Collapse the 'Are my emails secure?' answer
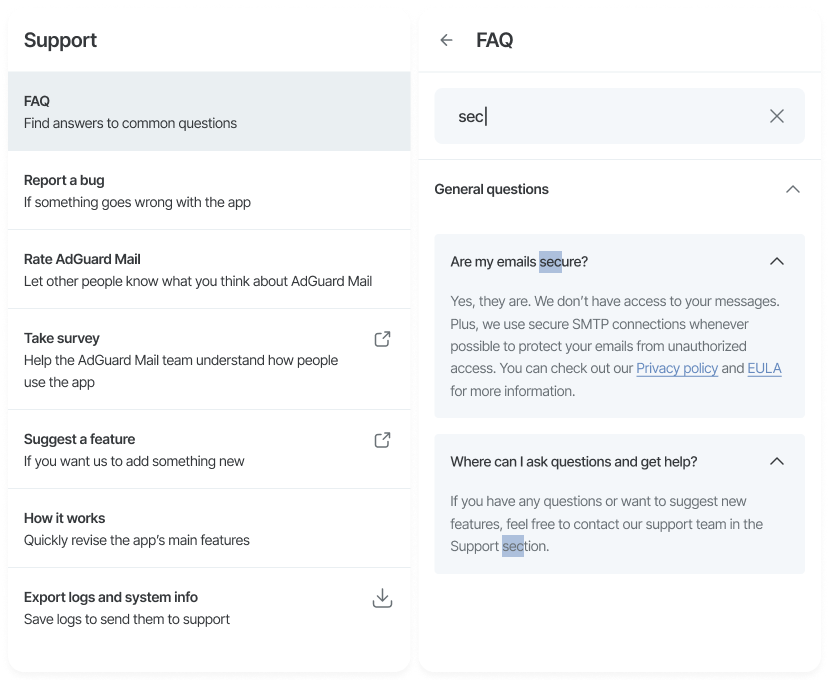This screenshot has width=829, height=680. [777, 261]
